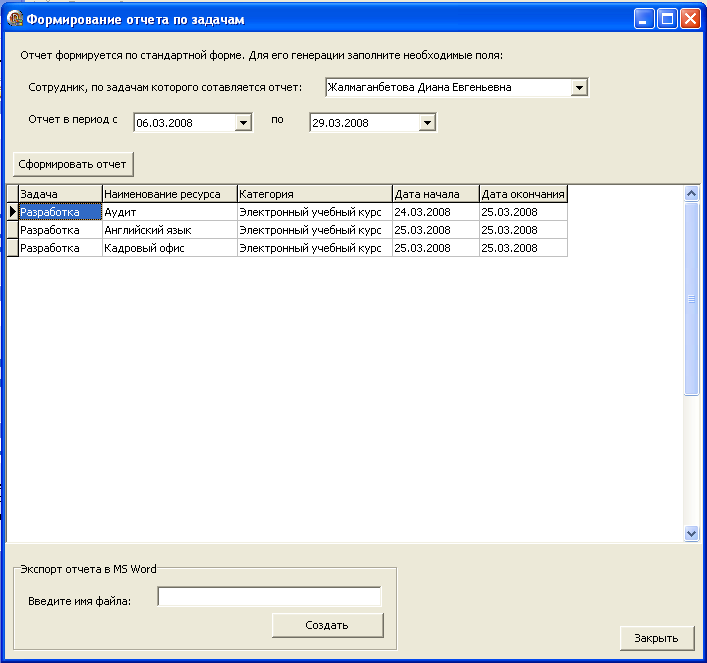Focus the file name input field

point(269,597)
